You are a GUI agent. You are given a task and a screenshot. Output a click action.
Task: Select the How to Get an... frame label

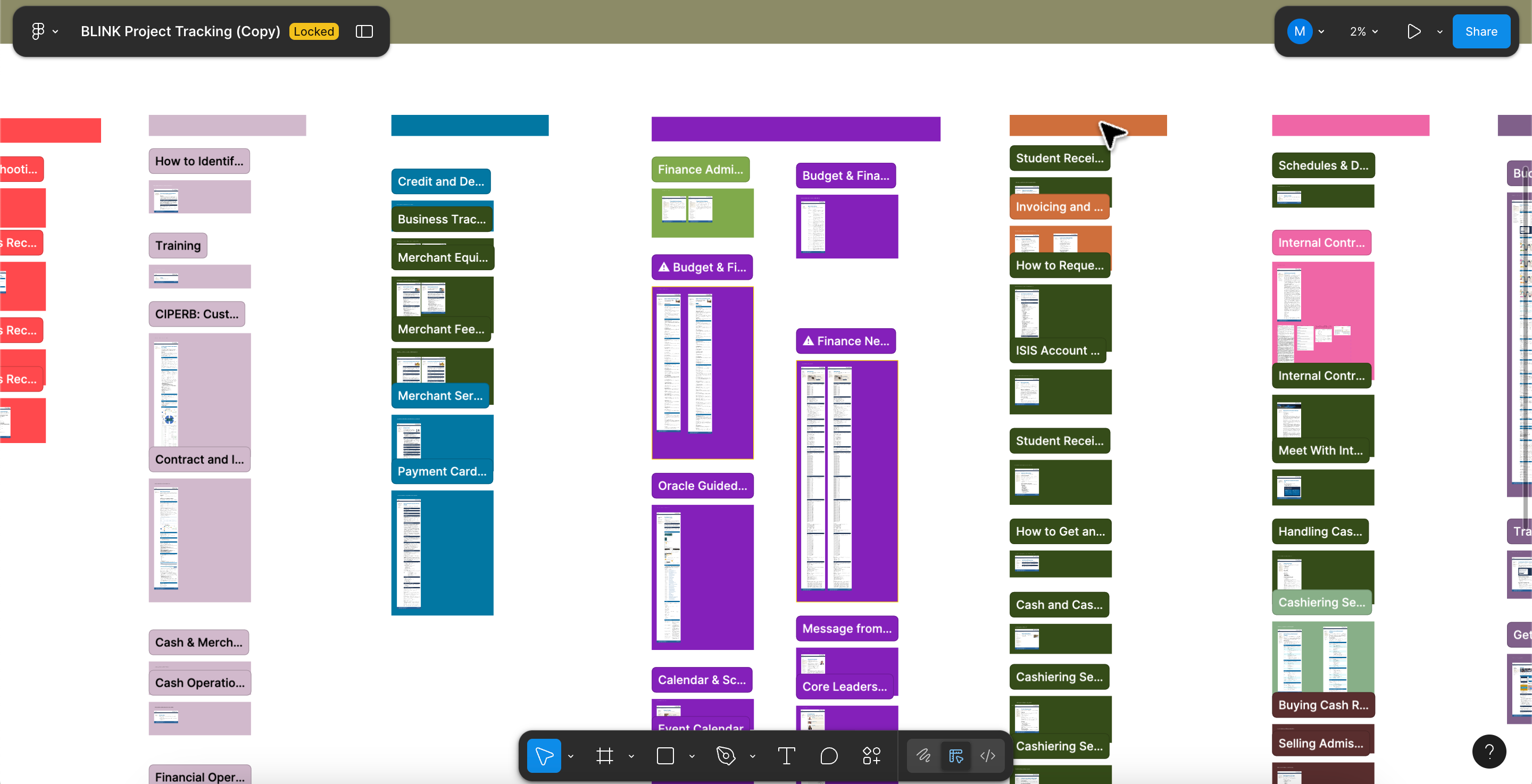(1060, 531)
